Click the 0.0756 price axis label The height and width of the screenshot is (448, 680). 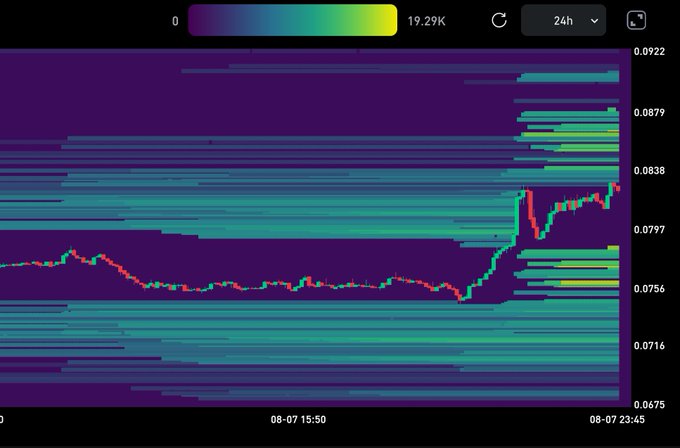649,289
